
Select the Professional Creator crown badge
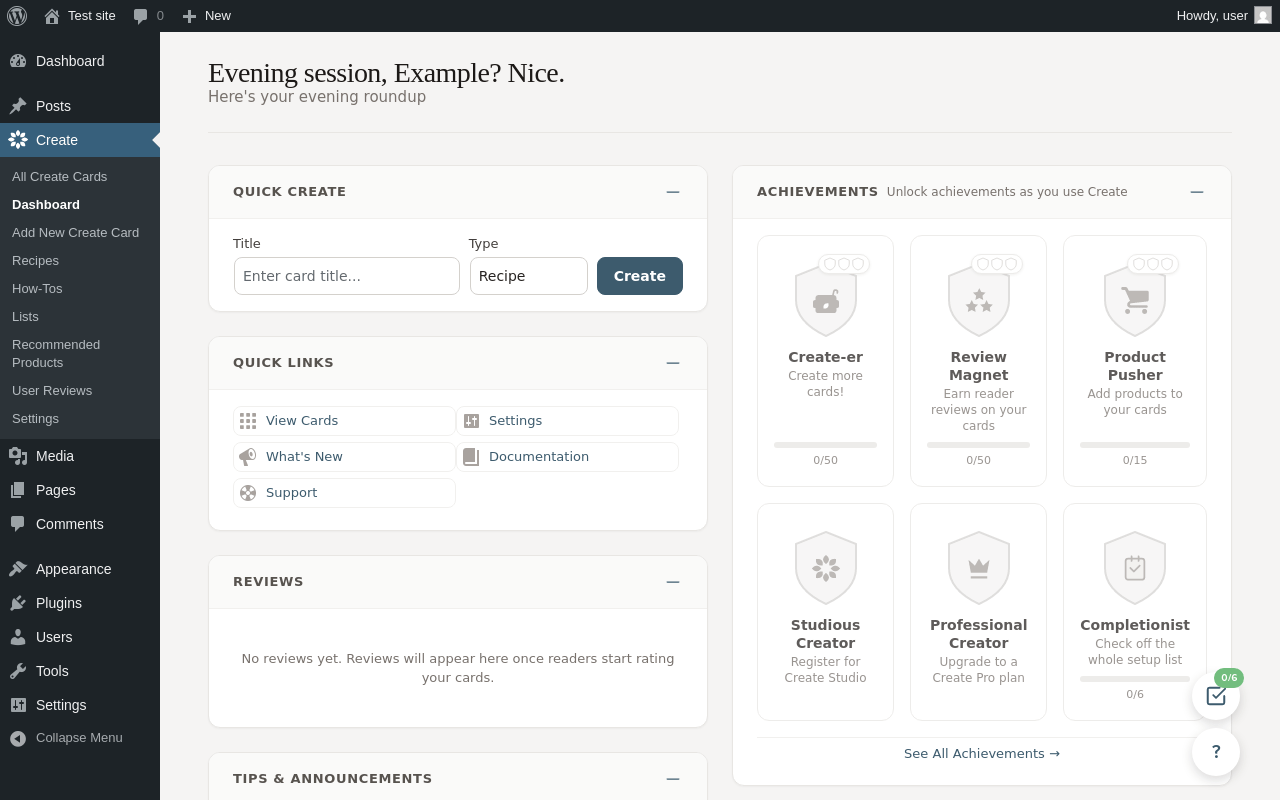click(x=978, y=568)
